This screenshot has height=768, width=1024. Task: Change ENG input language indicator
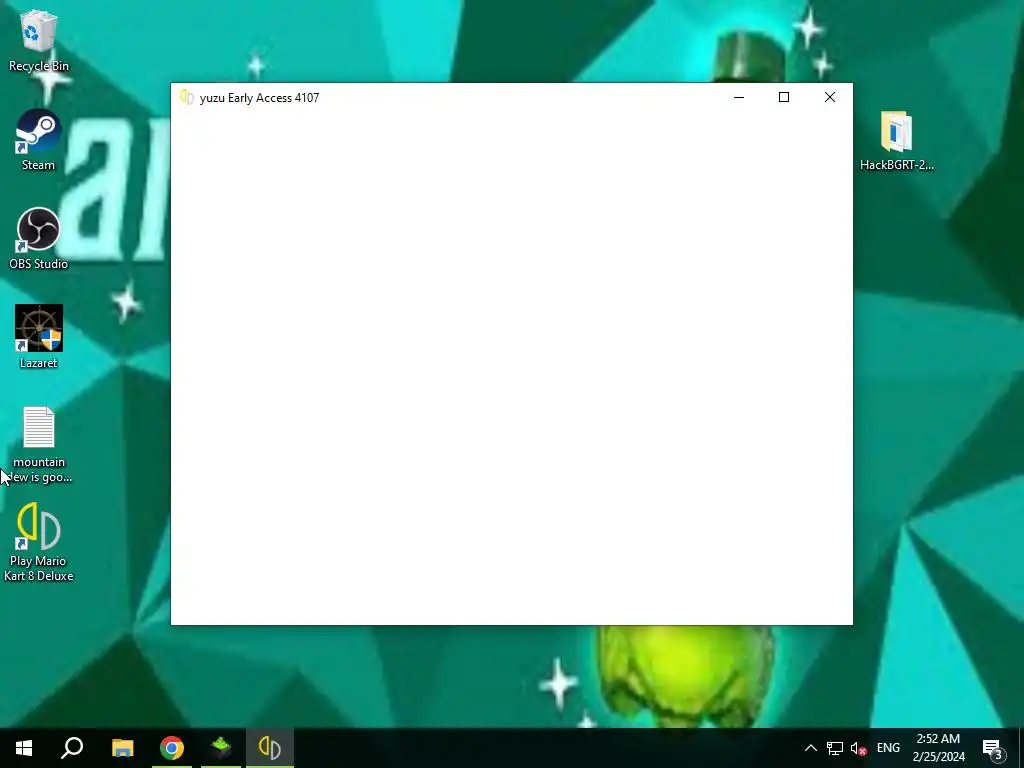pyautogui.click(x=888, y=748)
